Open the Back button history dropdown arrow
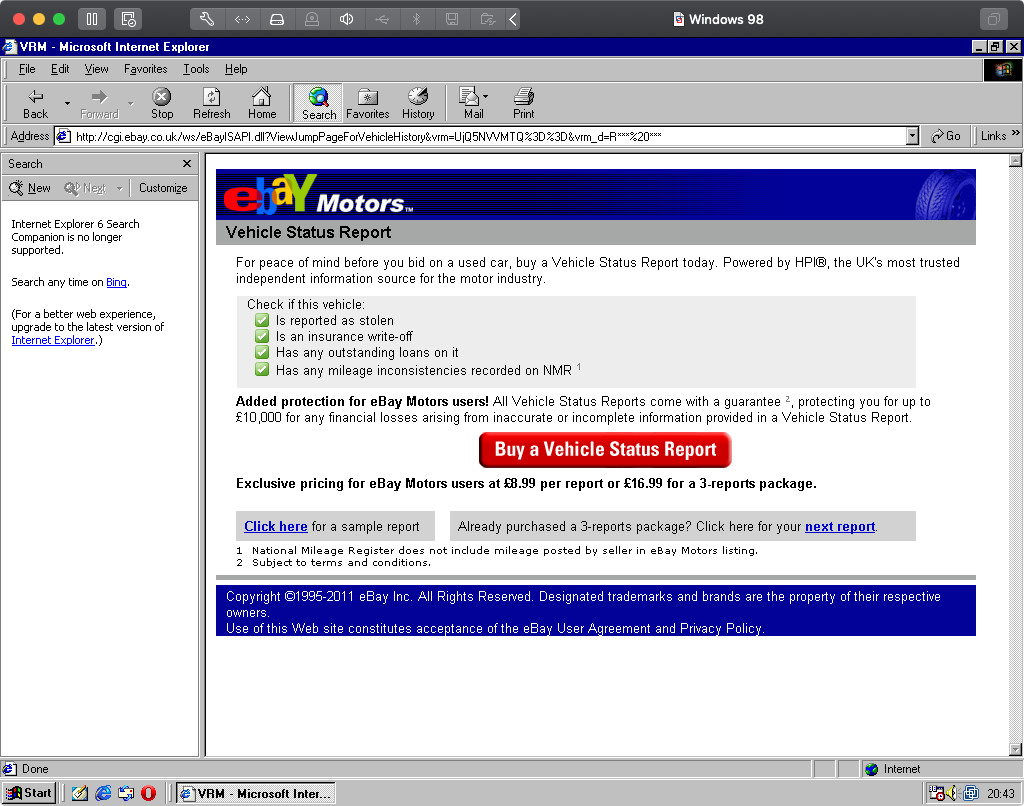The width and height of the screenshot is (1024, 806). (67, 104)
